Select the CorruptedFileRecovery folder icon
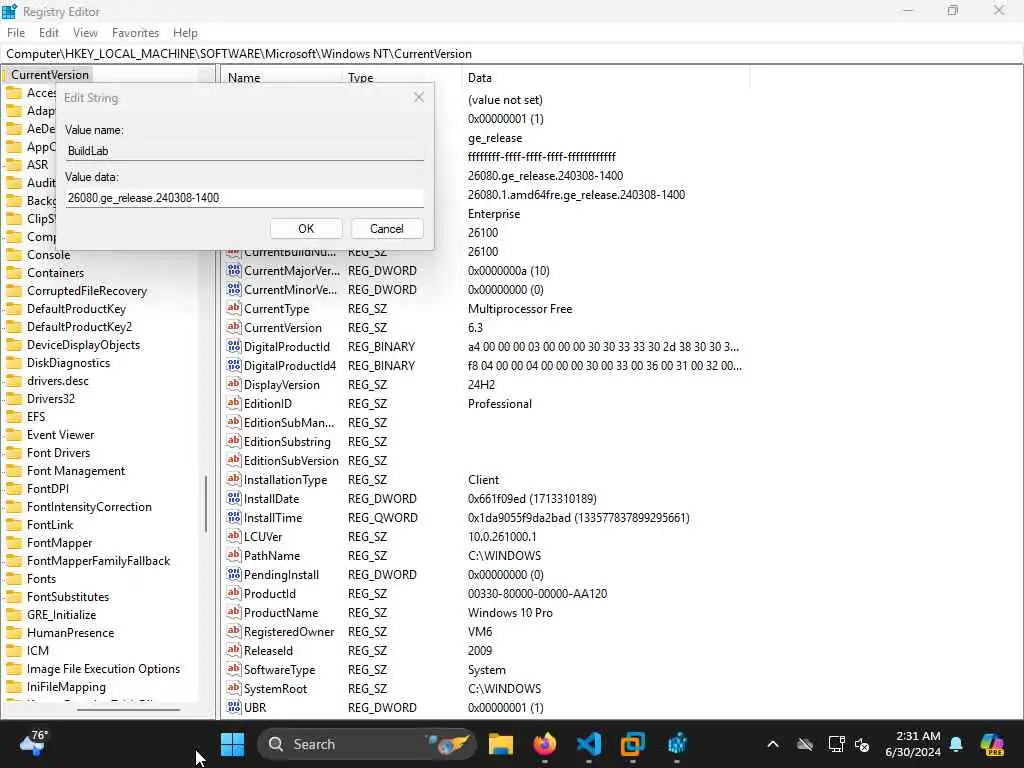This screenshot has height=768, width=1024. 14,291
